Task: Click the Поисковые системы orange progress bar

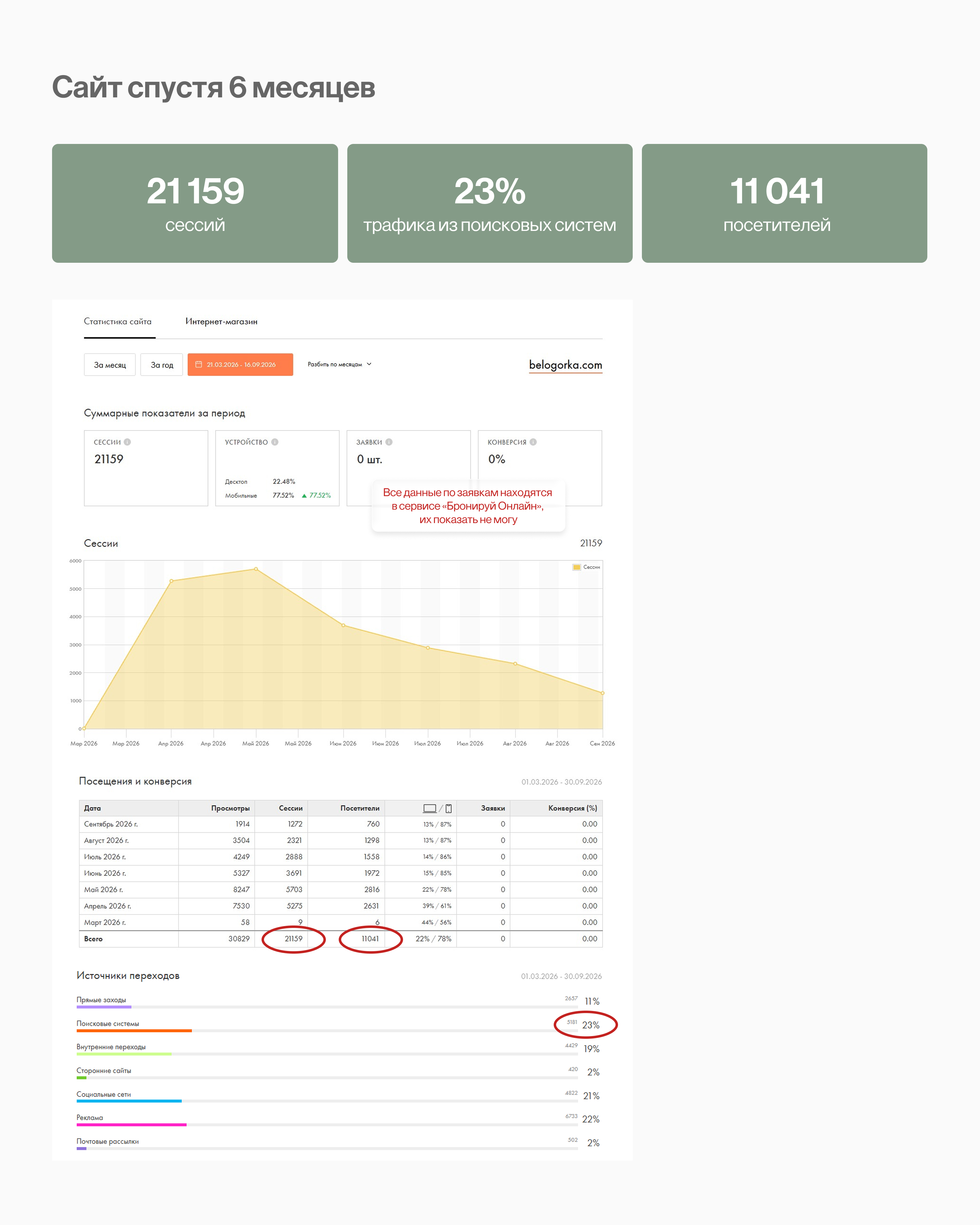Action: tap(134, 1031)
